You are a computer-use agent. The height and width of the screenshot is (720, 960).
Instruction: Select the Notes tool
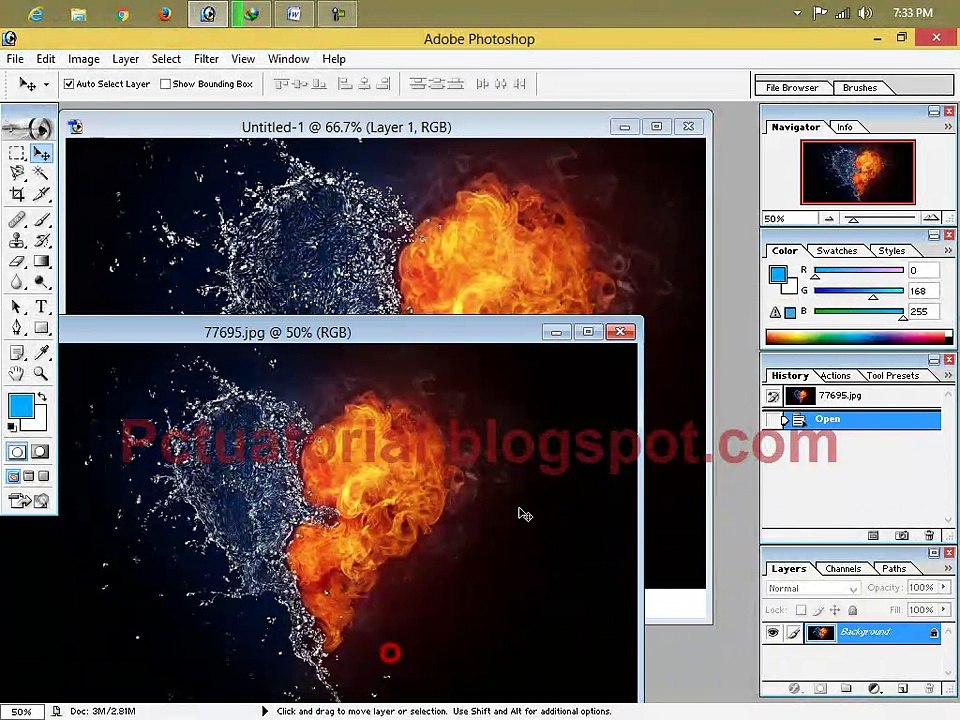coord(17,352)
